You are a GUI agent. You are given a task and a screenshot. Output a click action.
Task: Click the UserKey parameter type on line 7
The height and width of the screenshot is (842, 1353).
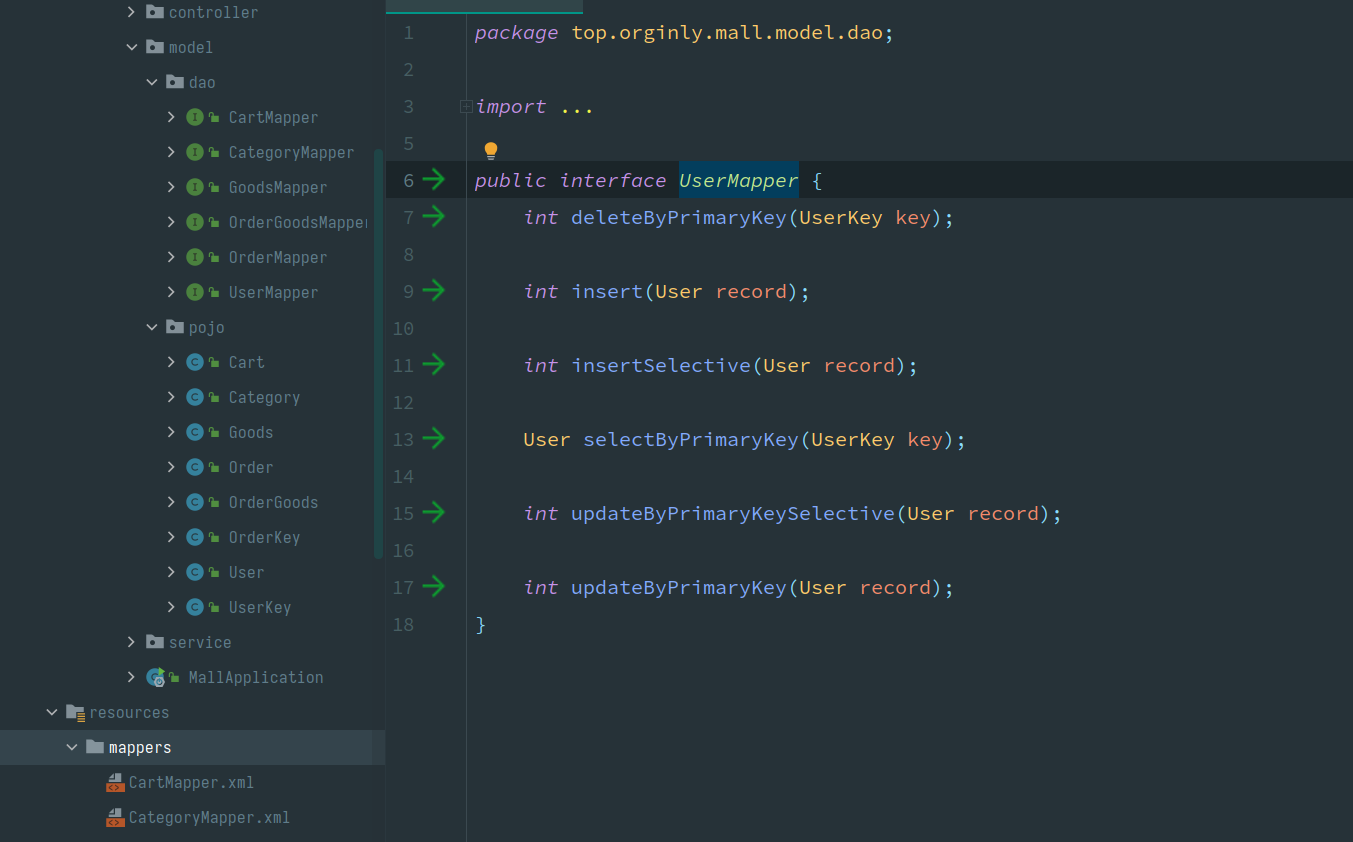[841, 217]
